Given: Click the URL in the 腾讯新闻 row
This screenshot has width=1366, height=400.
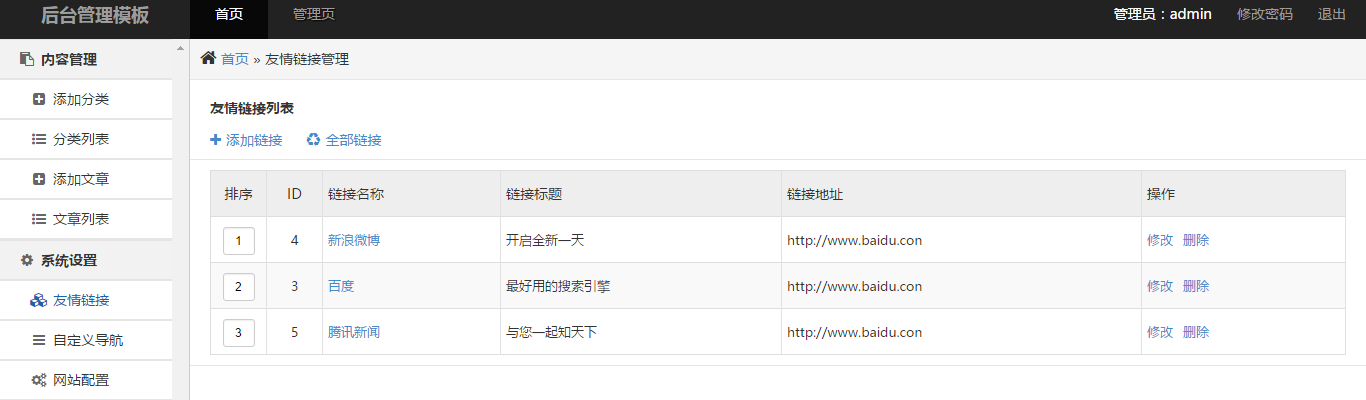Looking at the screenshot, I should (855, 332).
